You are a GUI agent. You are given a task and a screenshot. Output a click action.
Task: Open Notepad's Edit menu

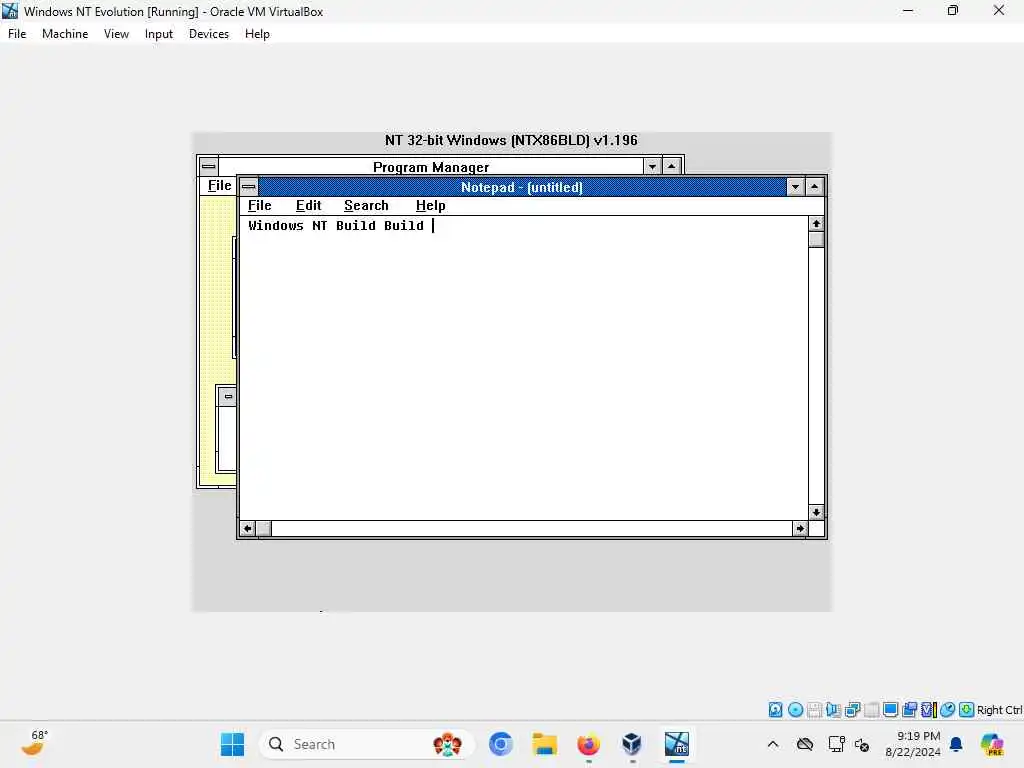coord(308,206)
